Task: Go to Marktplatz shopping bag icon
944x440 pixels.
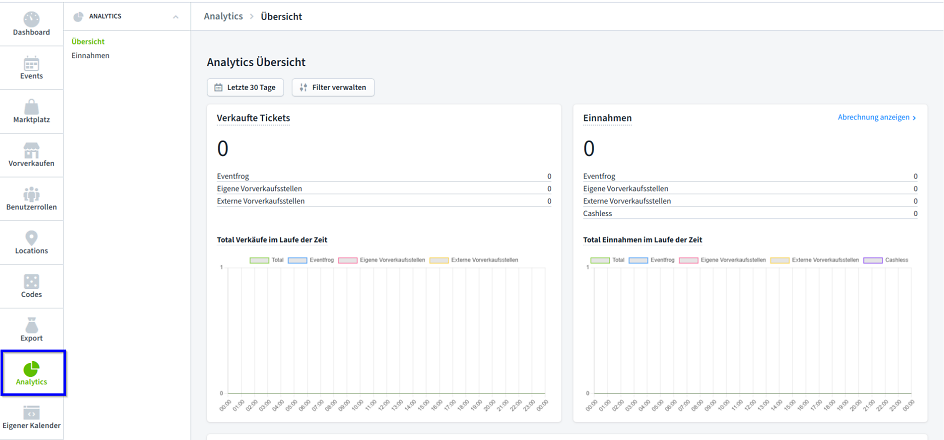Action: pos(31,108)
